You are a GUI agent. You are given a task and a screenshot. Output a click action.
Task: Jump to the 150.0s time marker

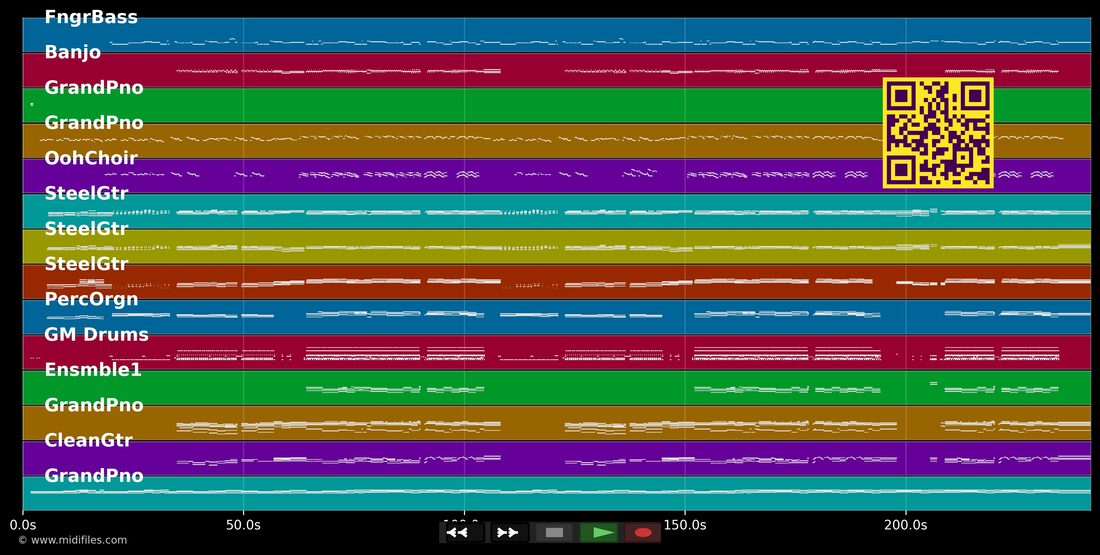[x=685, y=524]
